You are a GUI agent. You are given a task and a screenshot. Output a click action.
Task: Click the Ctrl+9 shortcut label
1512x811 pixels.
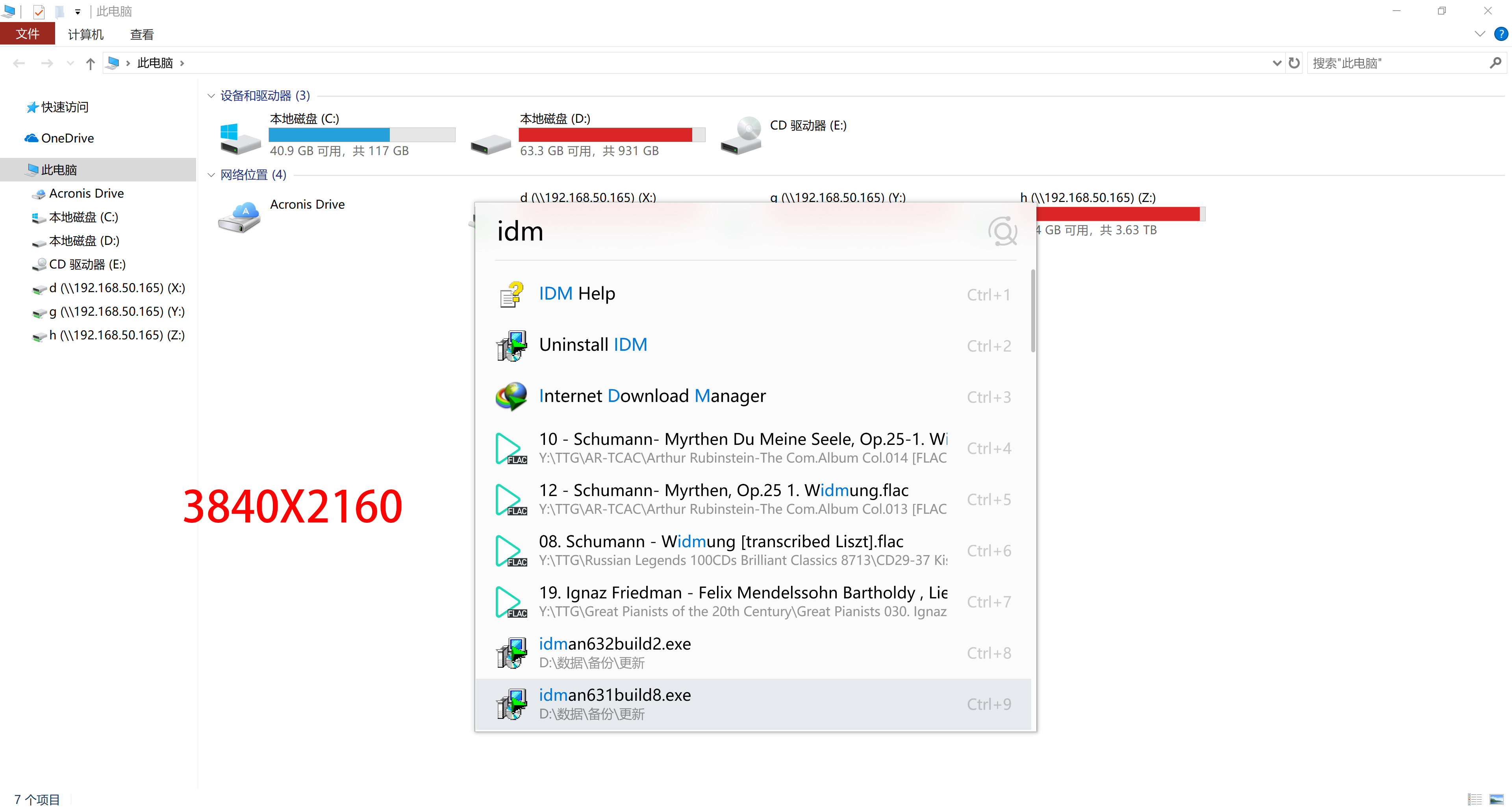[989, 704]
